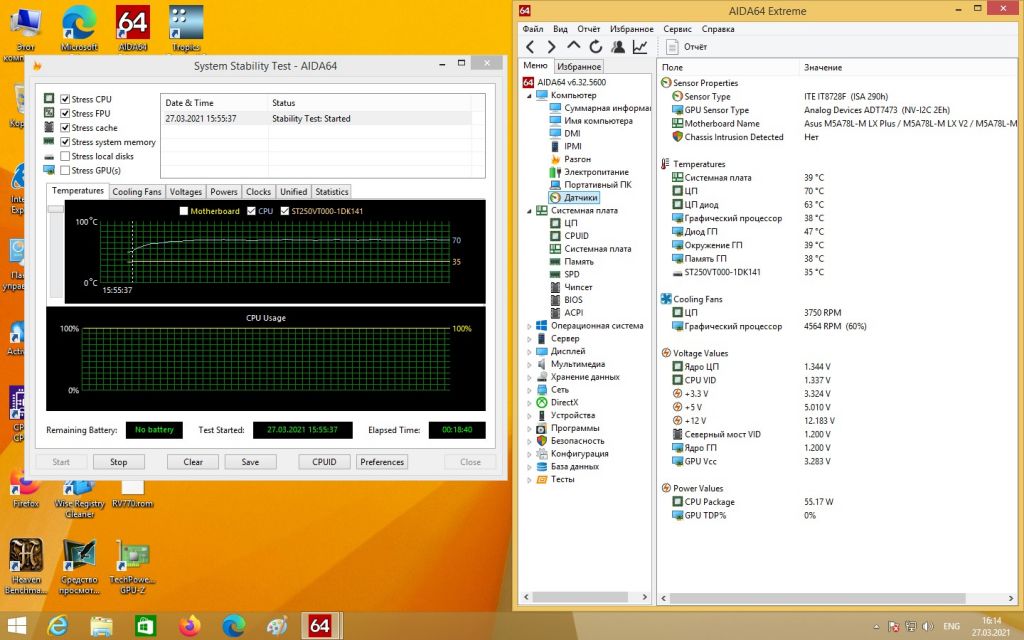Open the Сервис menu
The height and width of the screenshot is (640, 1024).
(x=677, y=29)
